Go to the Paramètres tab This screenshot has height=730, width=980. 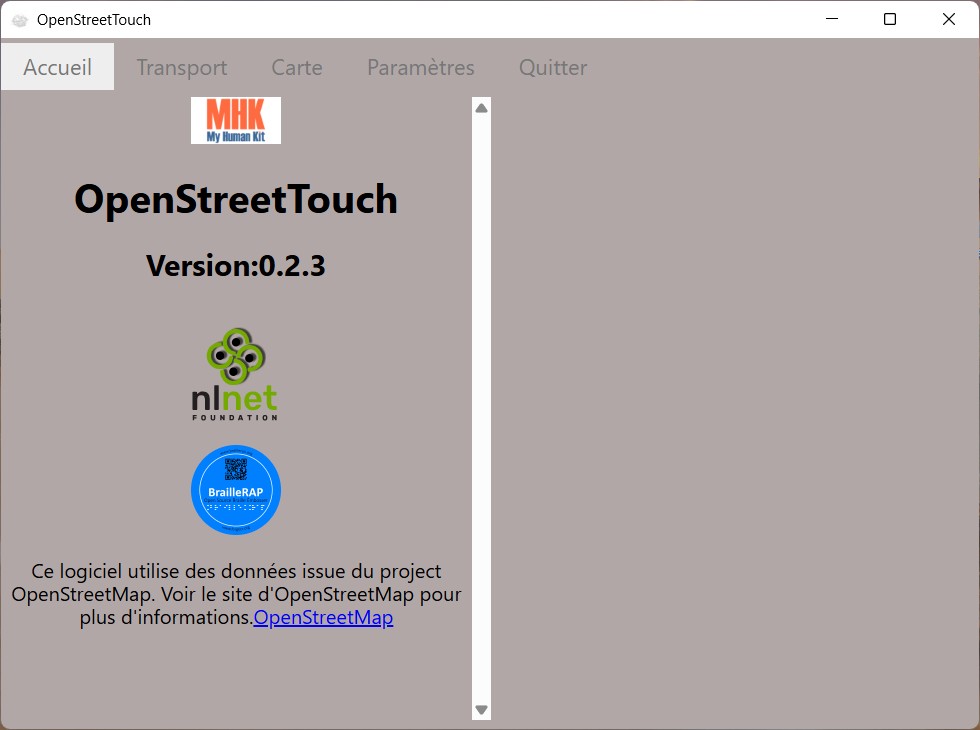pyautogui.click(x=421, y=67)
